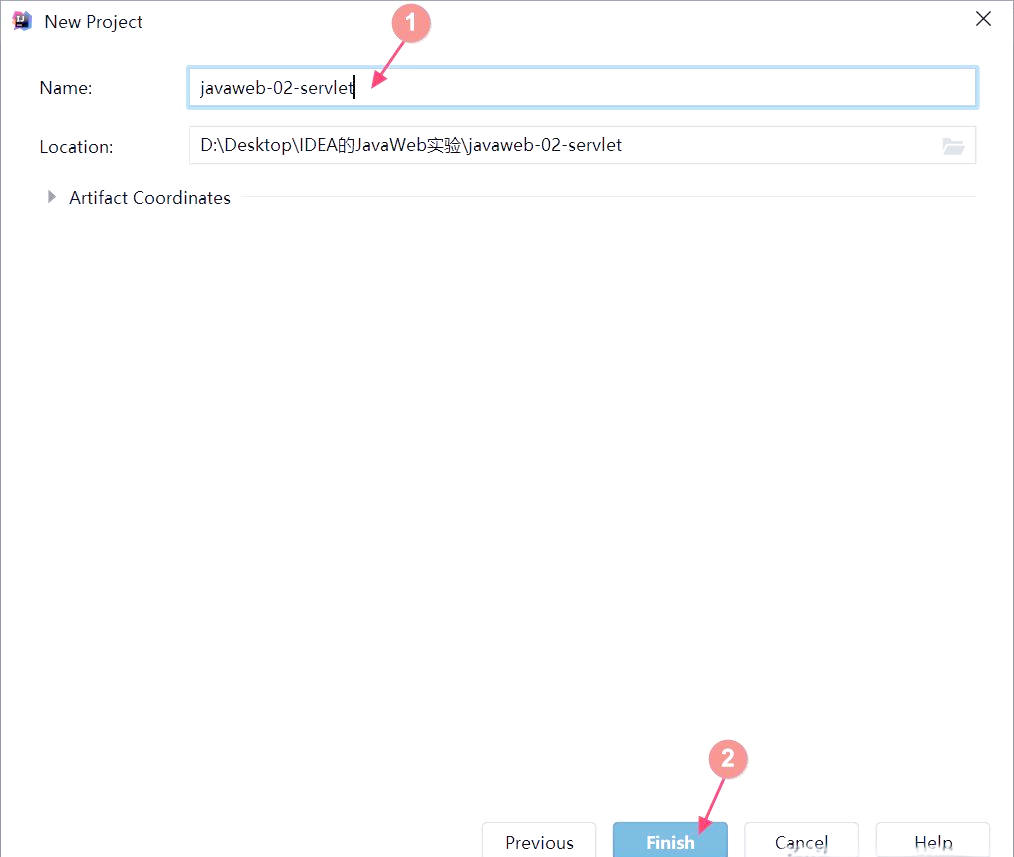This screenshot has width=1014, height=857.
Task: Go back with the Previous button
Action: tap(539, 840)
